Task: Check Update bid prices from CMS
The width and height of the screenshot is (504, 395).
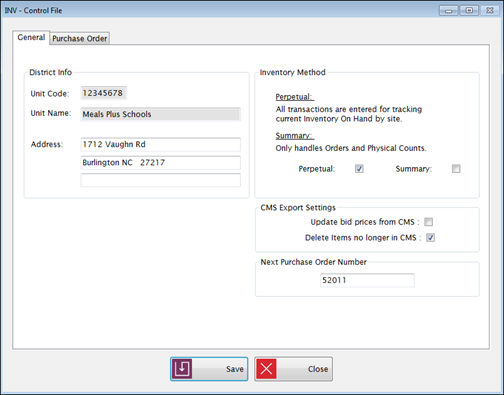Action: pos(428,222)
